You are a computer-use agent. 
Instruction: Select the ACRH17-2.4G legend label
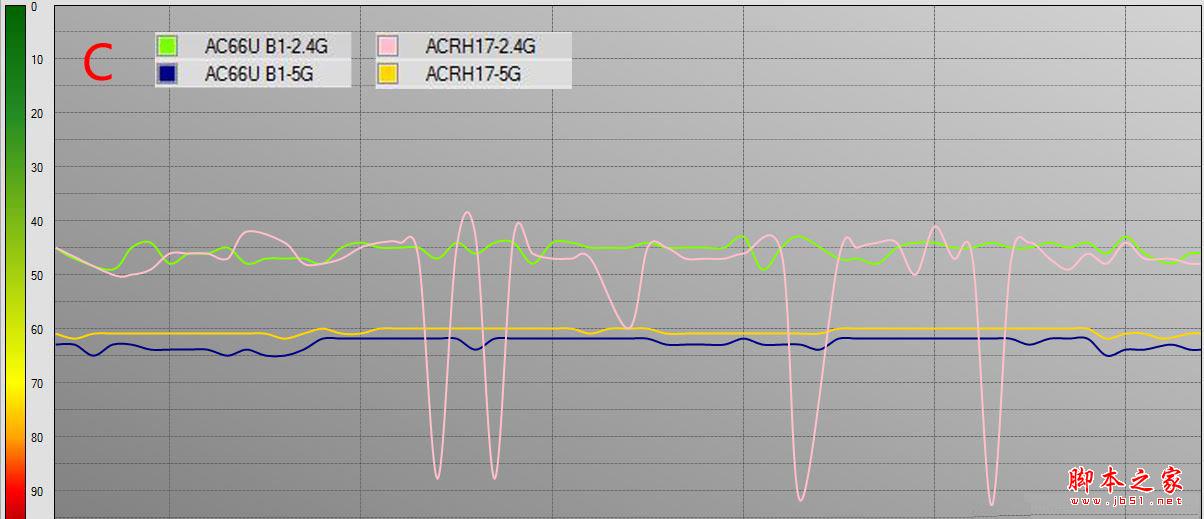click(x=481, y=46)
